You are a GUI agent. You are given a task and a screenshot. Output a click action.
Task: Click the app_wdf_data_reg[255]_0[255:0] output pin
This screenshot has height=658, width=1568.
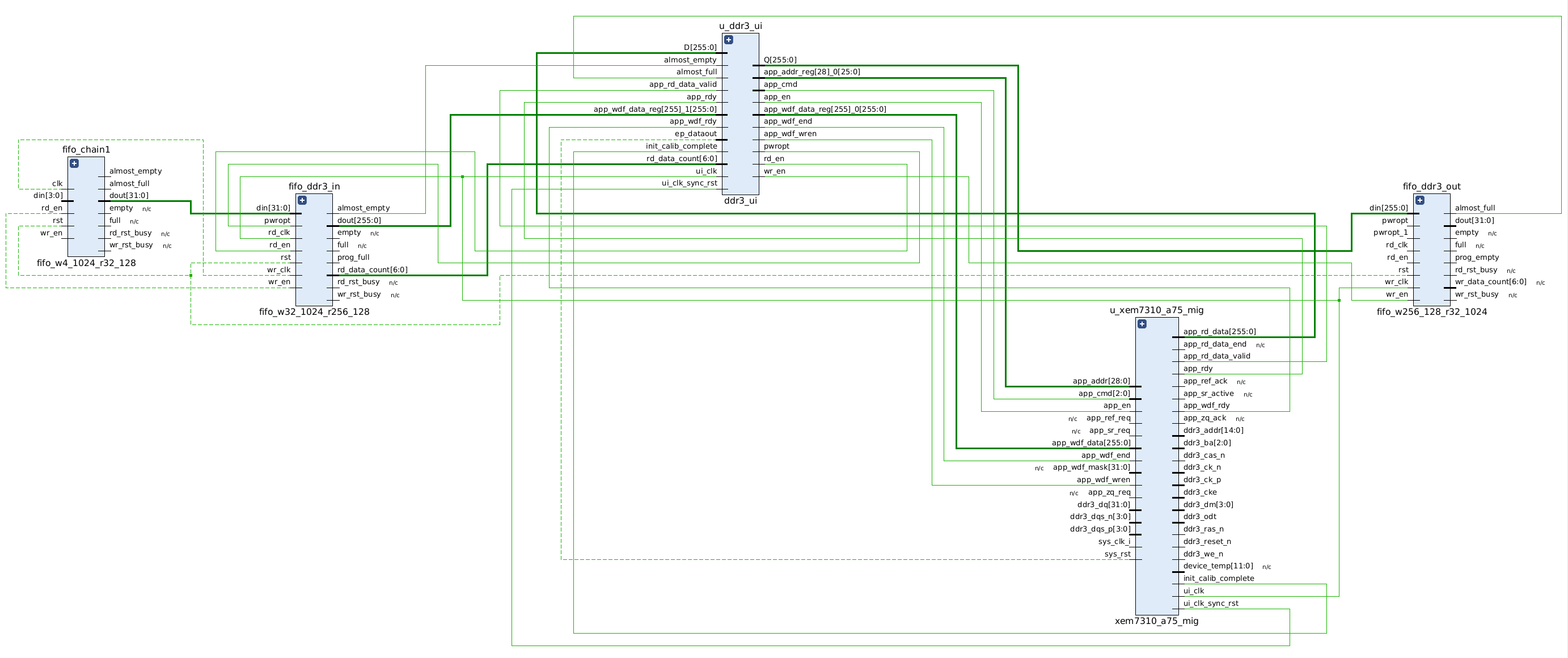point(825,109)
